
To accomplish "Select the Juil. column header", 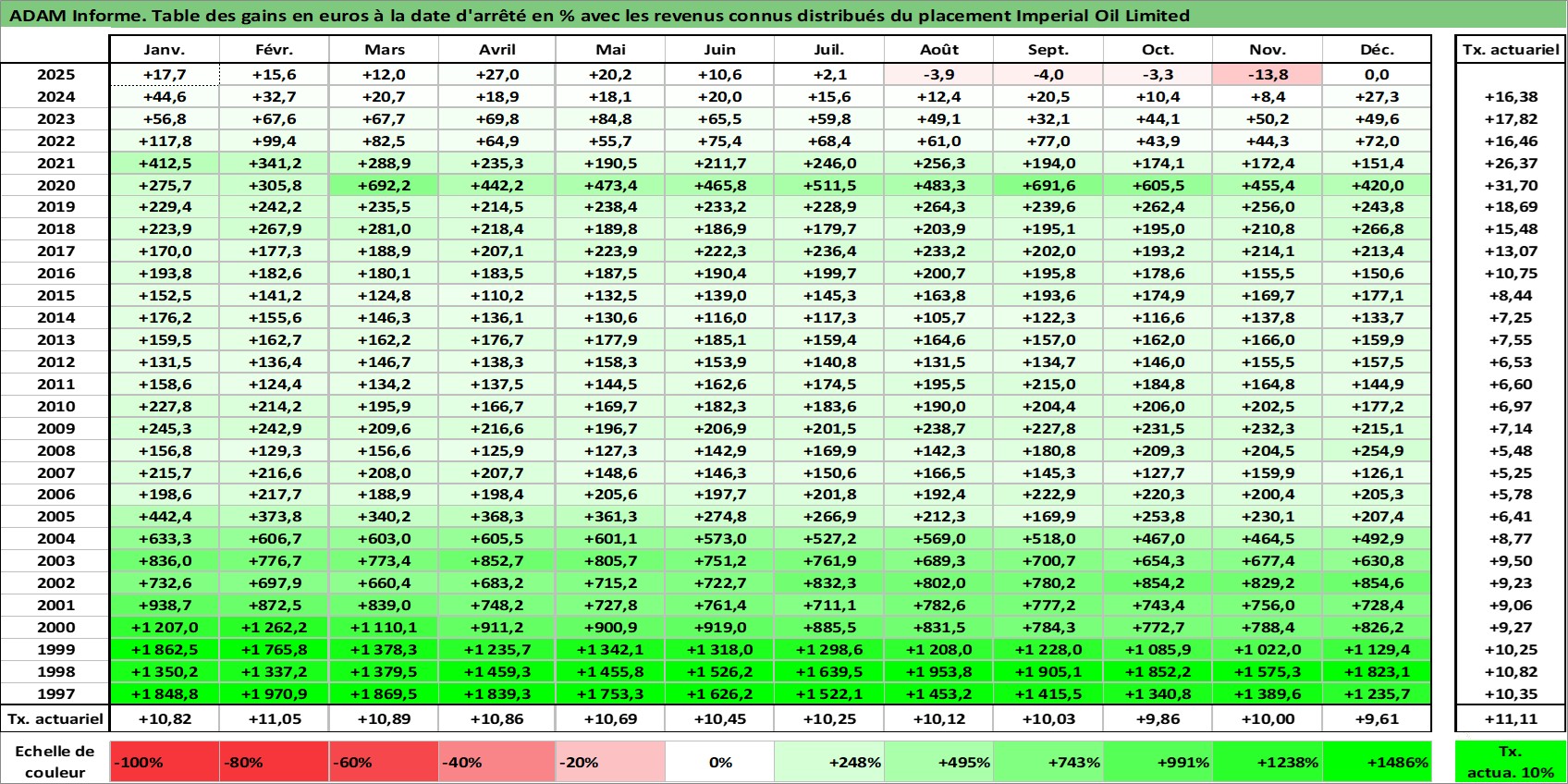I will (829, 50).
